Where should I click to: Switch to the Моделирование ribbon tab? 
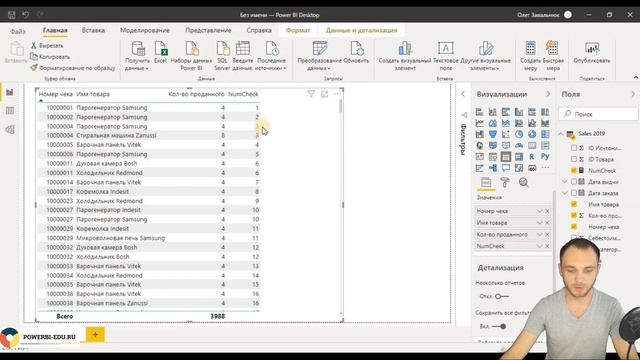(145, 30)
